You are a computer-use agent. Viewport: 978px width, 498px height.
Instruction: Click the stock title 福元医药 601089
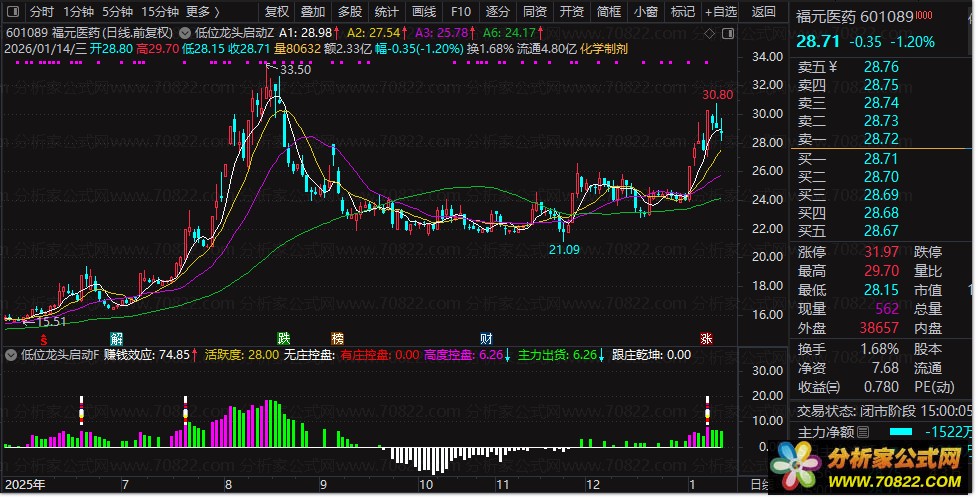[855, 17]
